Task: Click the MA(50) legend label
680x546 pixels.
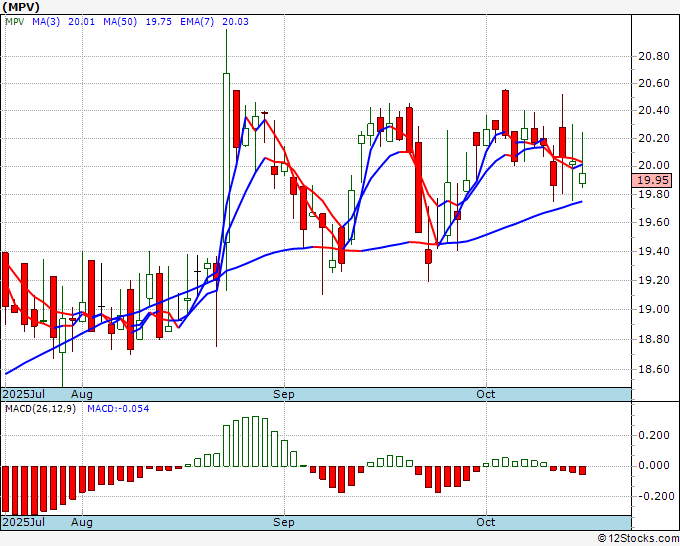Action: [x=120, y=22]
